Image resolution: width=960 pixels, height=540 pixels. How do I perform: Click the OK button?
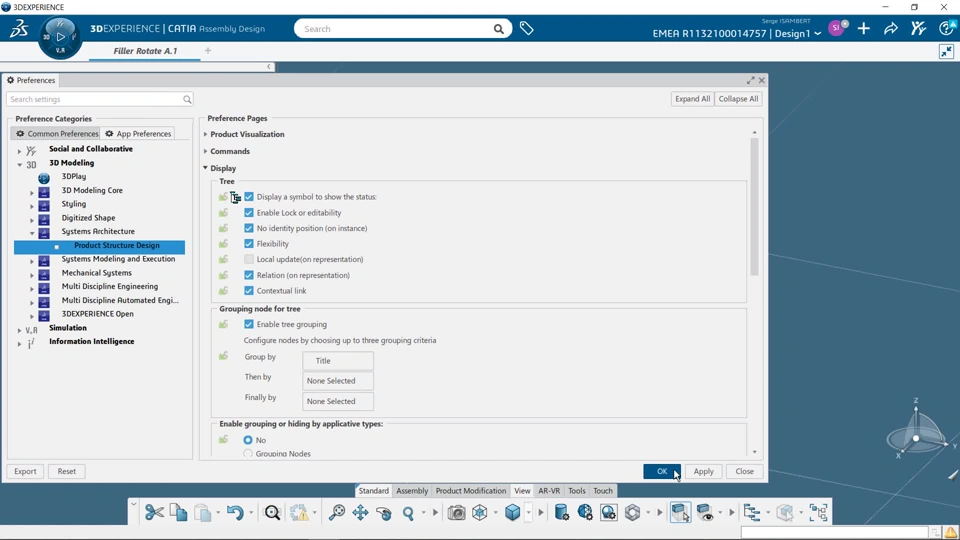[662, 471]
